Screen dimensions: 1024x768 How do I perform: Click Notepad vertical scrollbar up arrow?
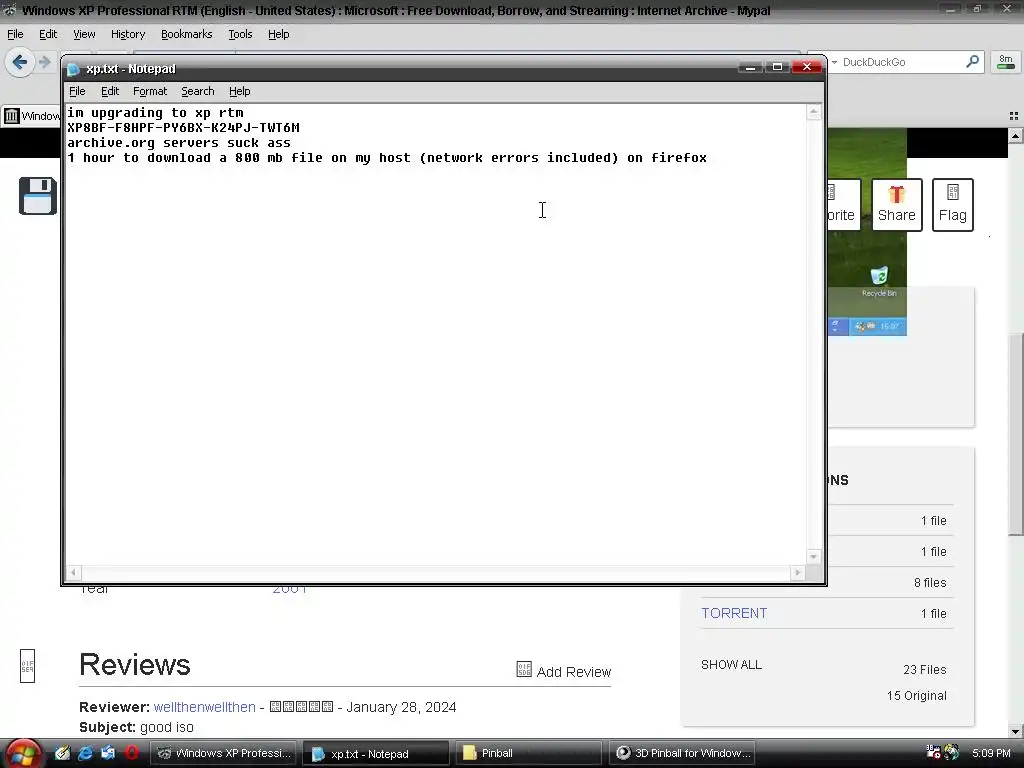click(814, 112)
